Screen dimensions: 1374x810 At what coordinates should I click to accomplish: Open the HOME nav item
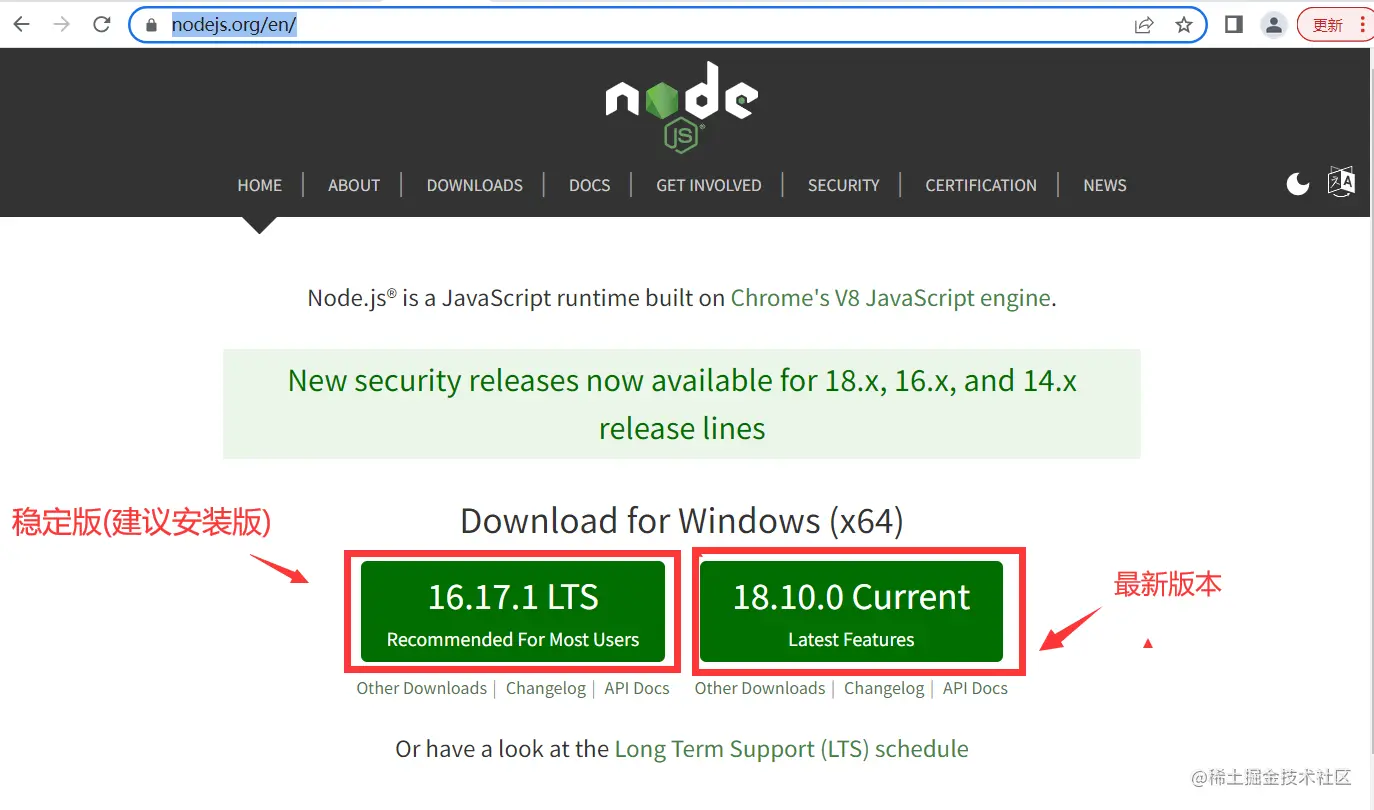pos(260,185)
